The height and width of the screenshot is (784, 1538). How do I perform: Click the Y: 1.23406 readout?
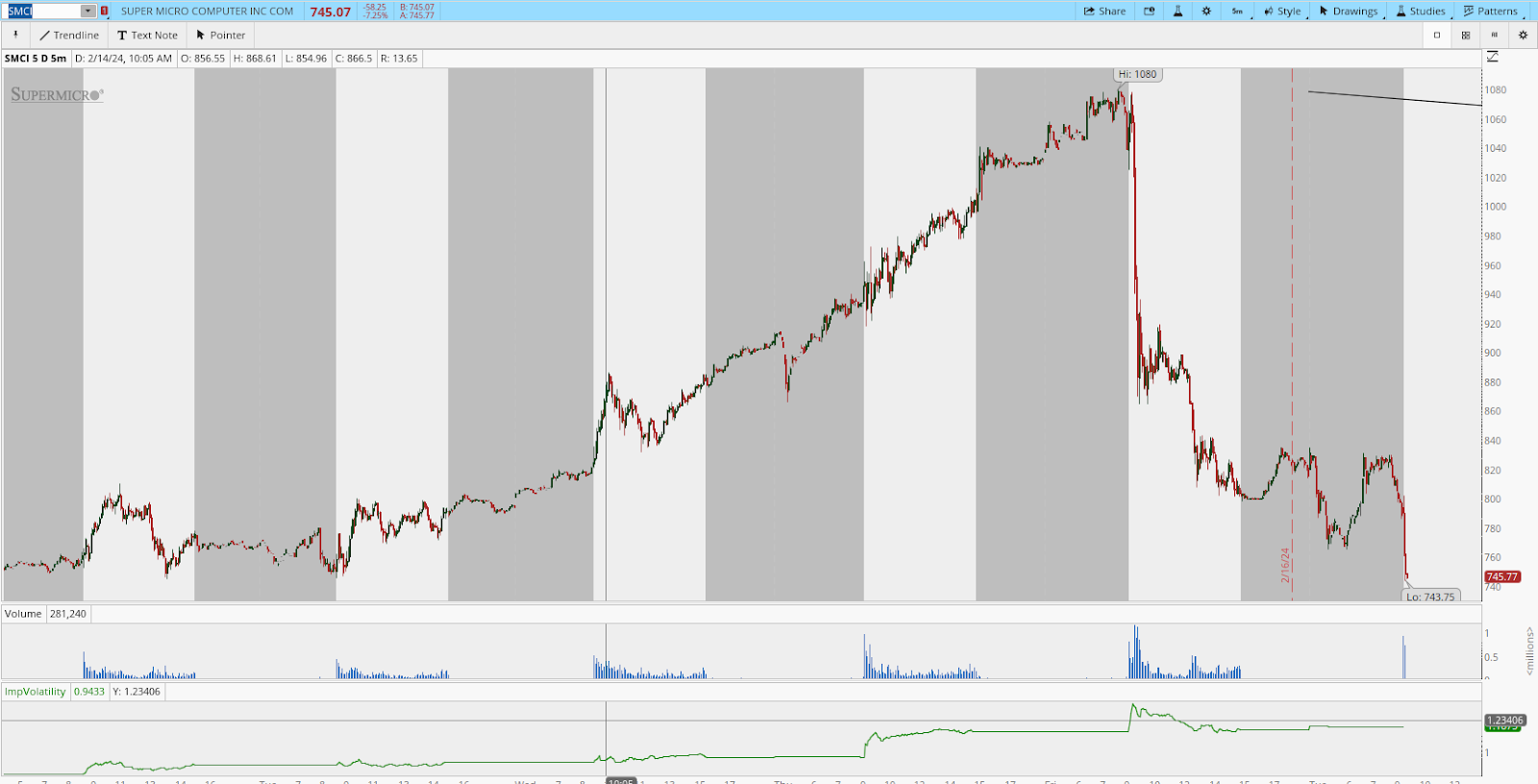pyautogui.click(x=136, y=692)
